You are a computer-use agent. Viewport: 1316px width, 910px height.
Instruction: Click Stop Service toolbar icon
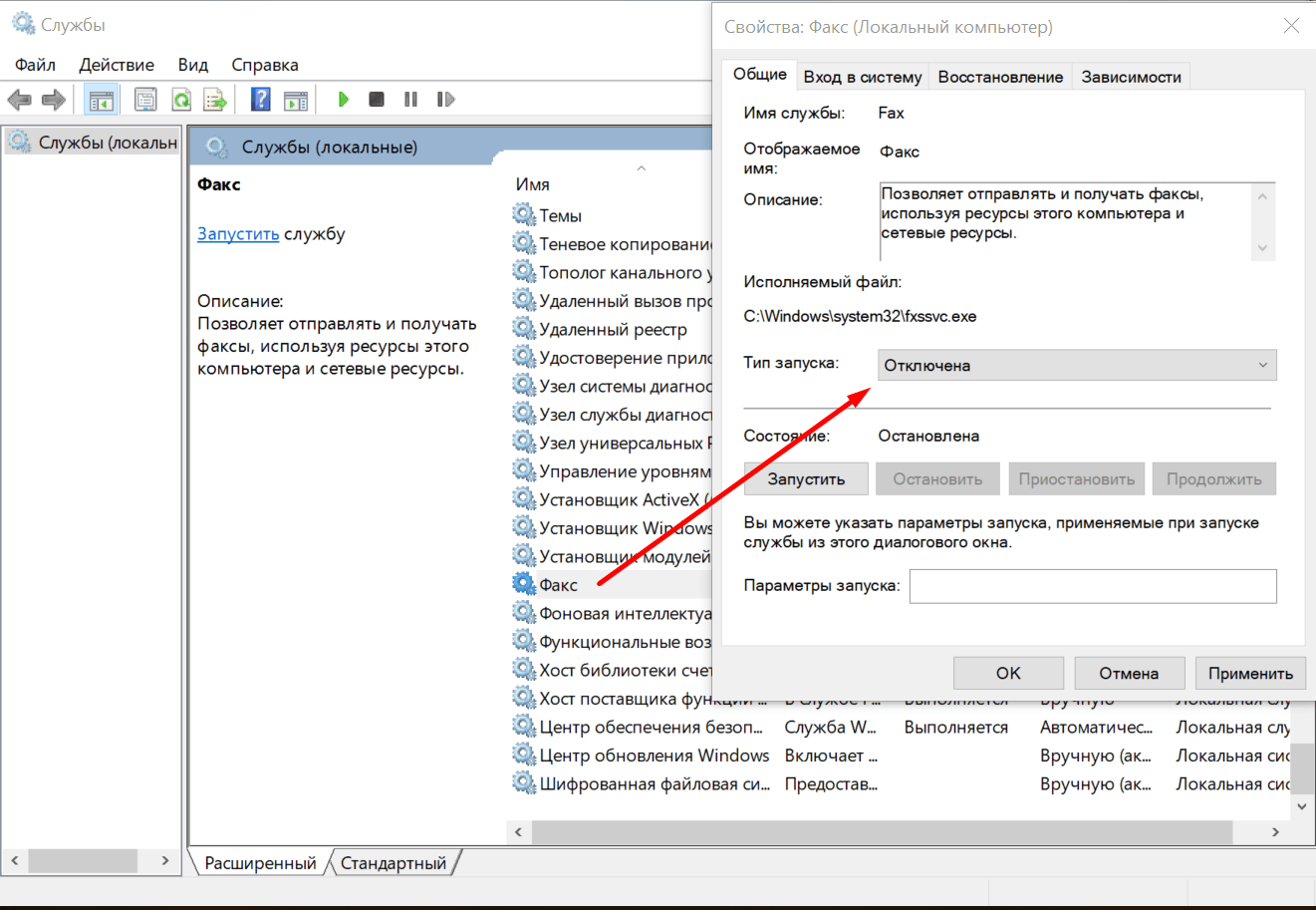377,100
